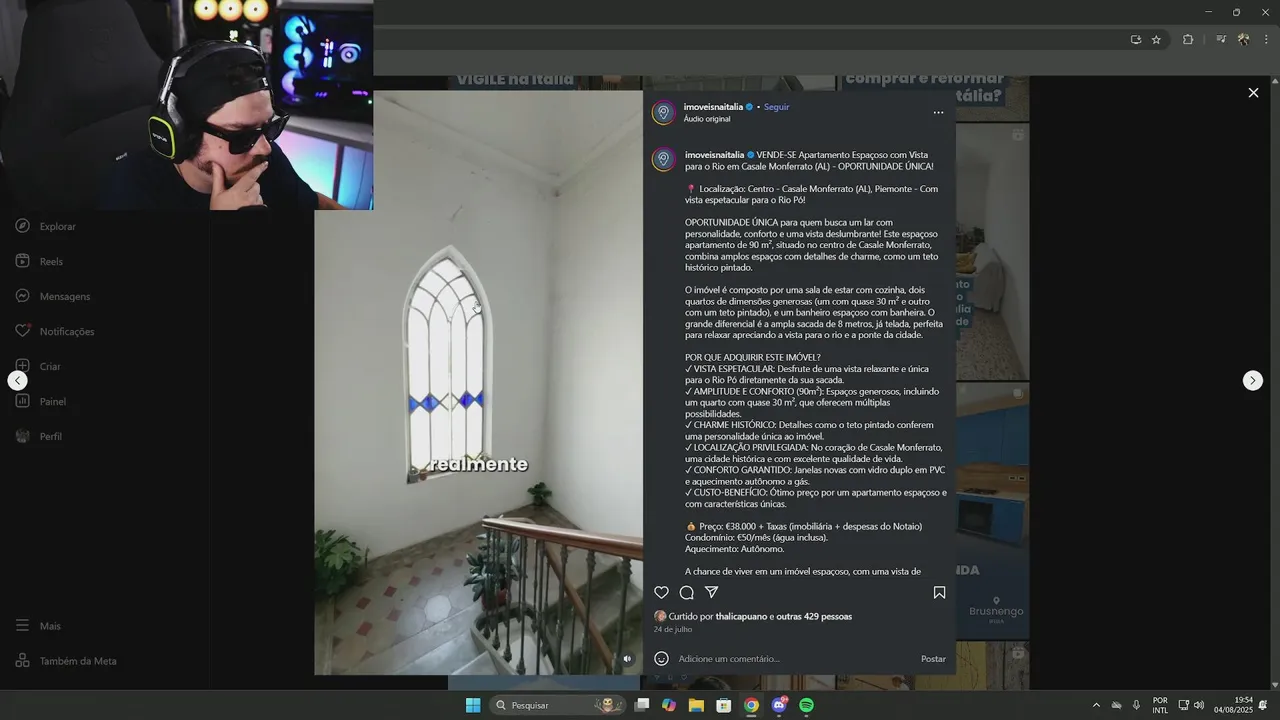
Task: Click the Postar button
Action: coord(933,659)
